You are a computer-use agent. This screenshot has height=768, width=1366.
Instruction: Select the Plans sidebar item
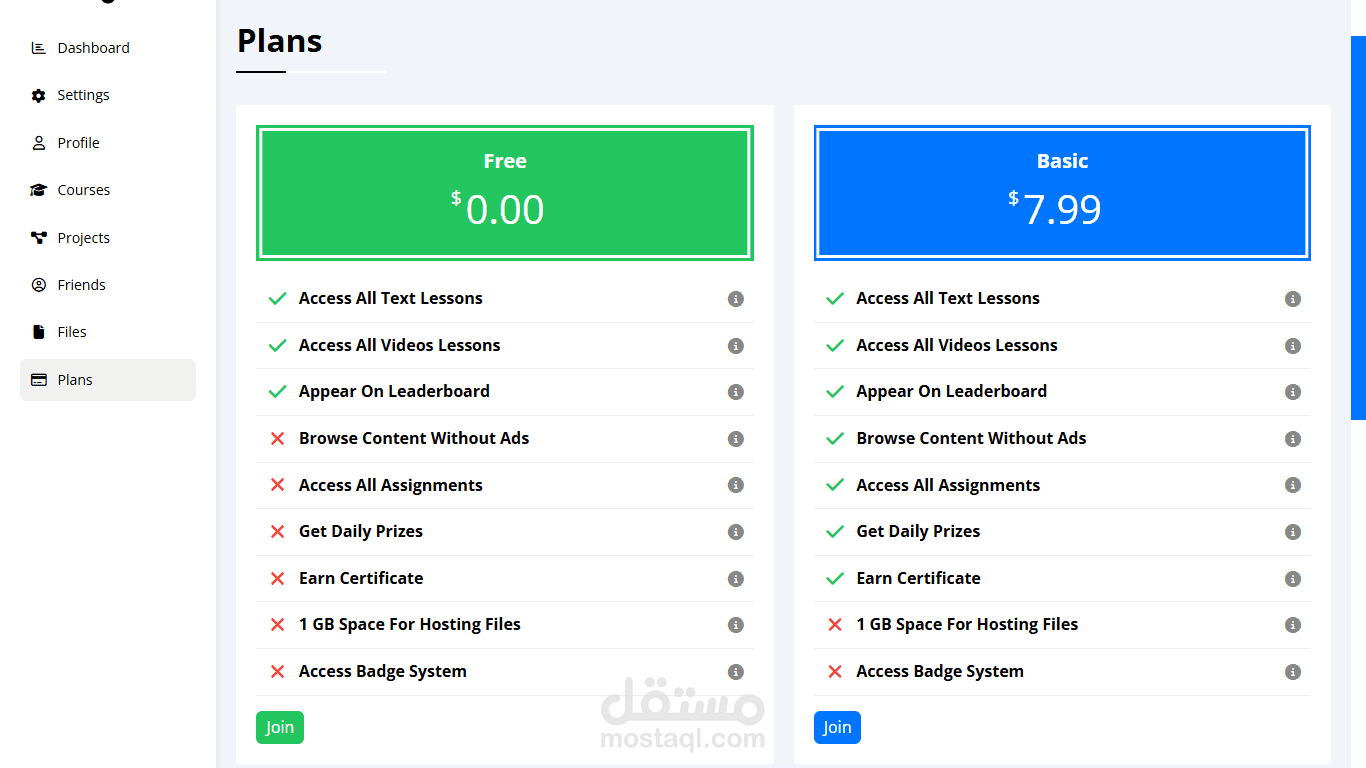click(x=108, y=380)
